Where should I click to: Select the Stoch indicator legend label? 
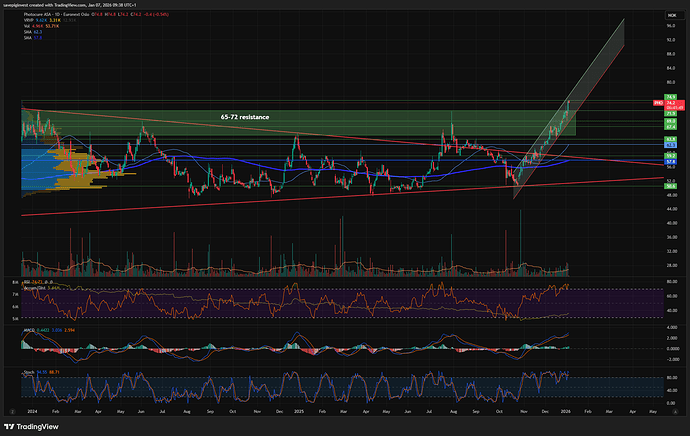coord(28,370)
